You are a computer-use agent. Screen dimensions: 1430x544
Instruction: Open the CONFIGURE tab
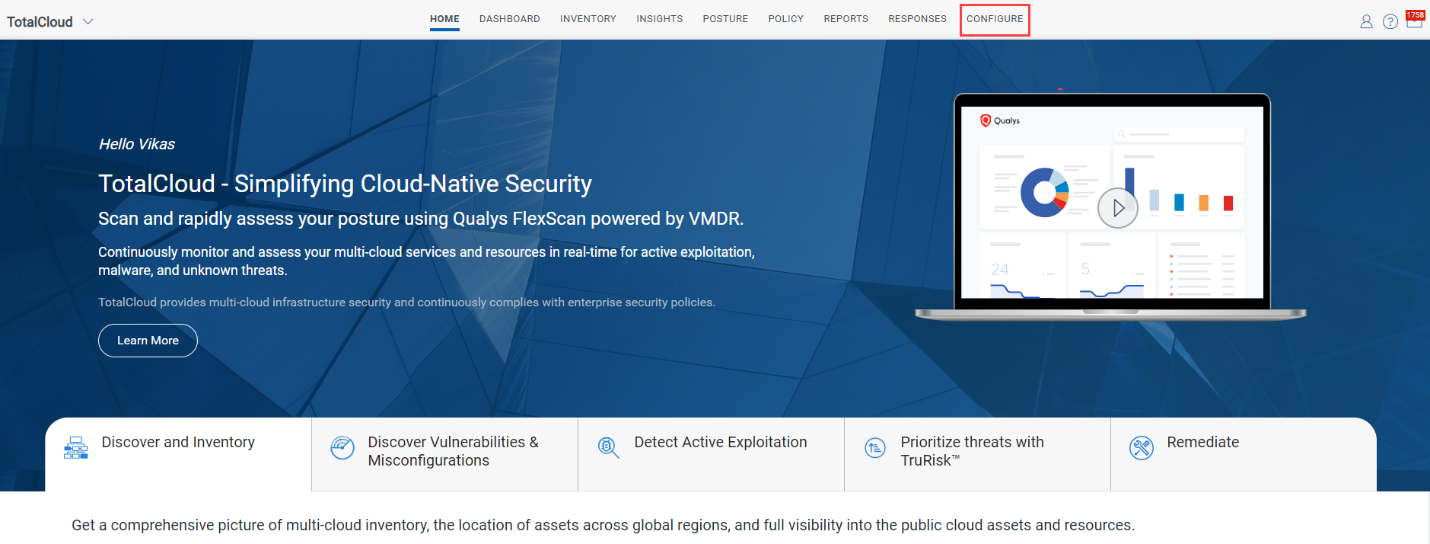click(x=995, y=19)
